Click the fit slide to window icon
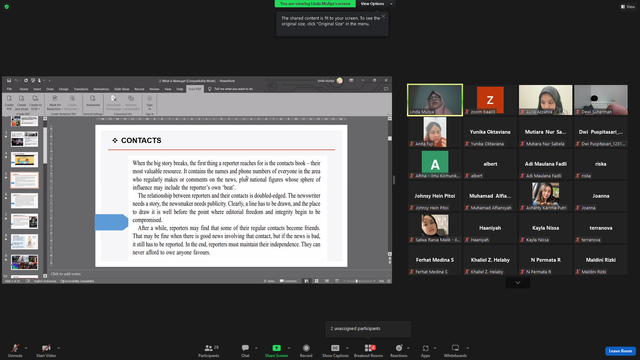This screenshot has width=640, height=360. click(389, 281)
